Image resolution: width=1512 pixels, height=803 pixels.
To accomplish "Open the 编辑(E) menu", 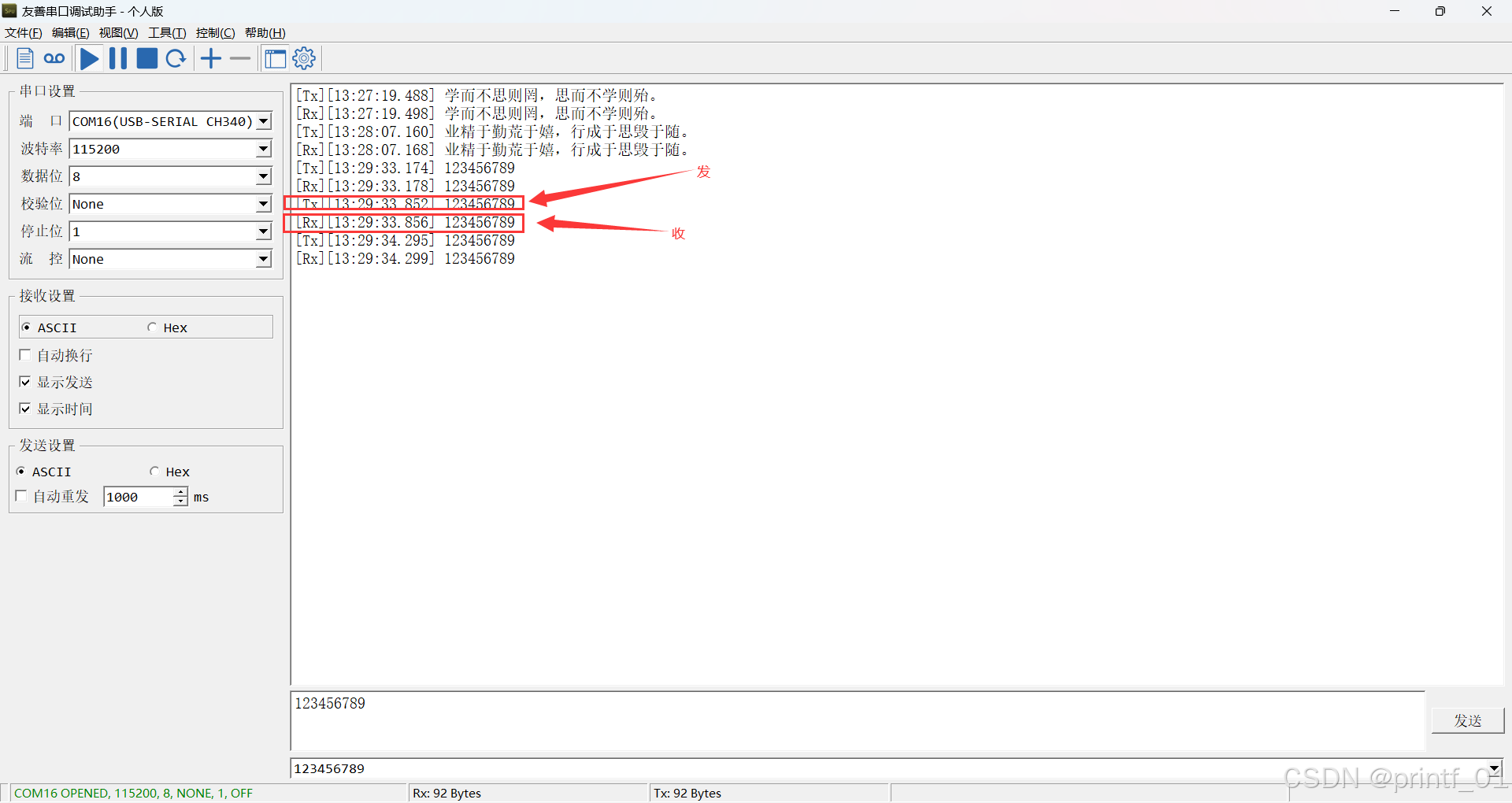I will [71, 33].
